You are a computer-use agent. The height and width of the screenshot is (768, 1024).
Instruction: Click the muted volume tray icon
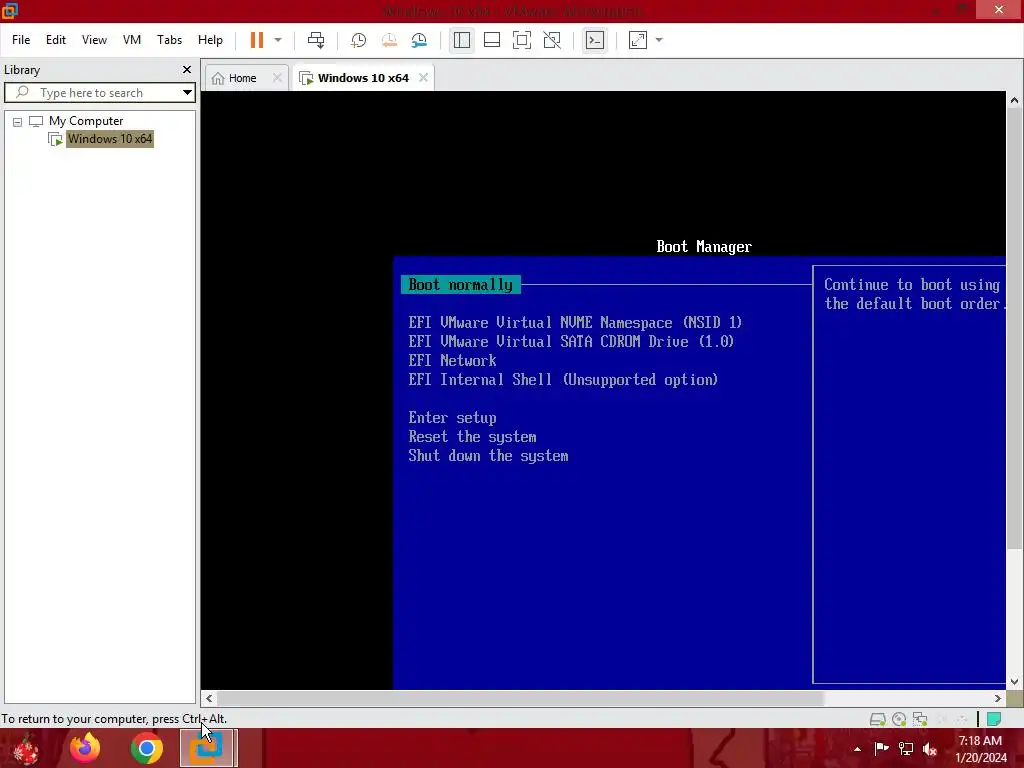pos(930,749)
